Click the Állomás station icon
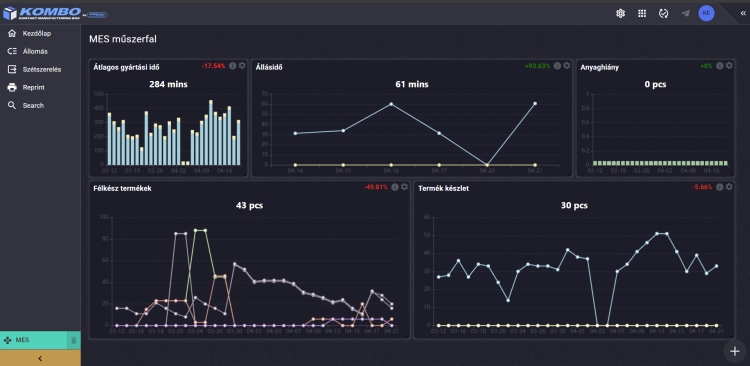The height and width of the screenshot is (366, 750). [x=12, y=51]
